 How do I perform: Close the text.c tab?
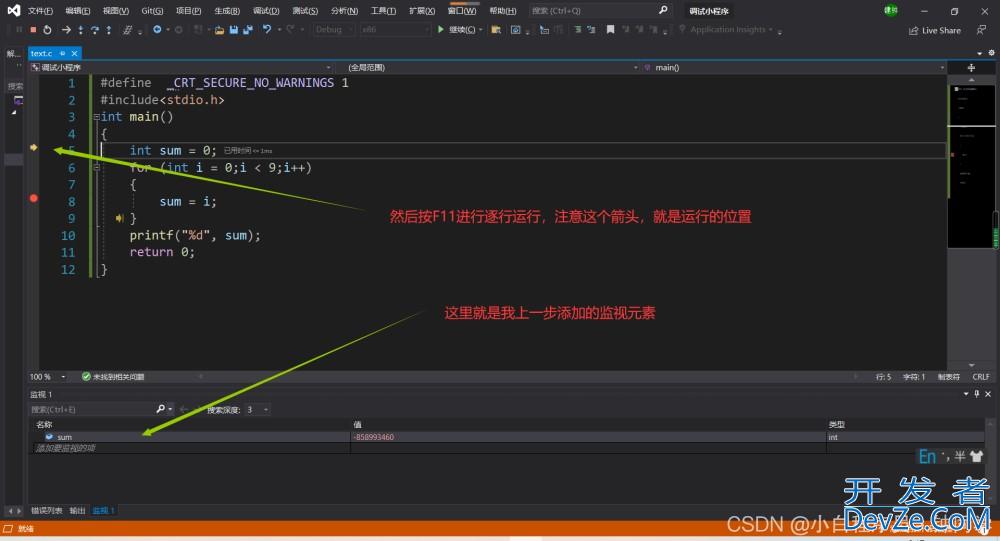(74, 54)
